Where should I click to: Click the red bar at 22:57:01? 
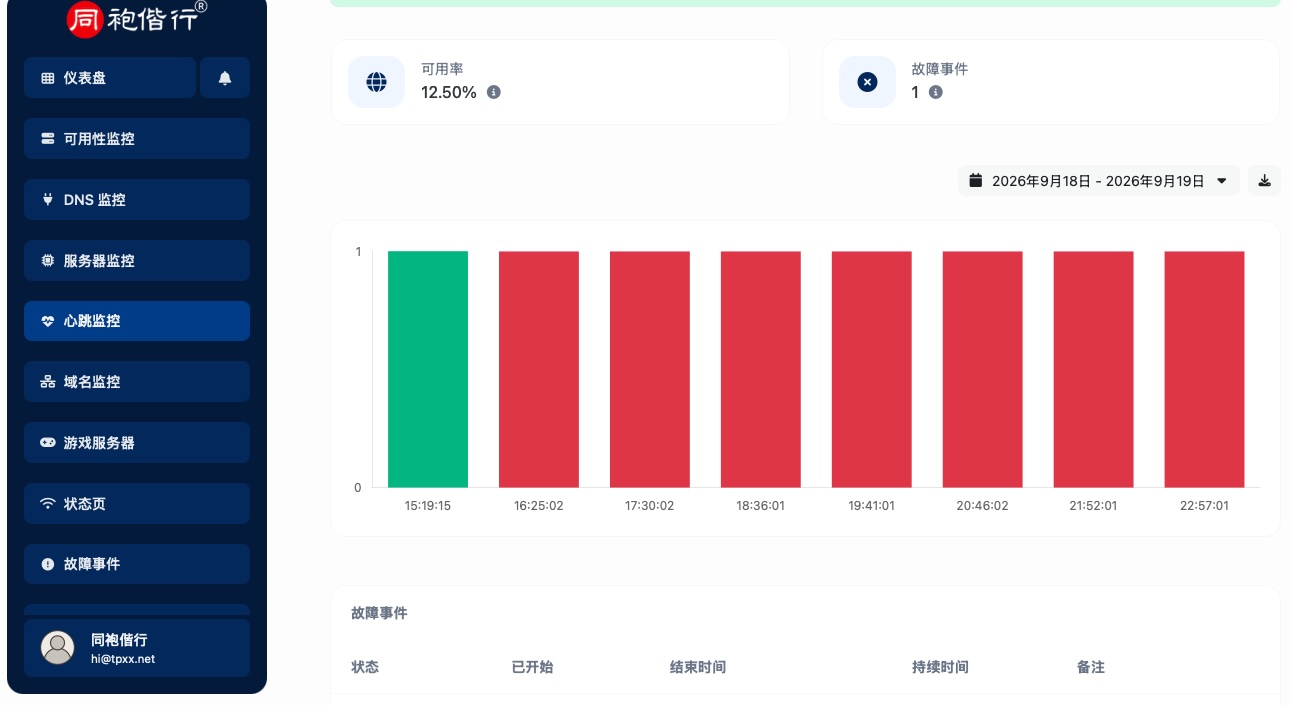(x=1205, y=369)
